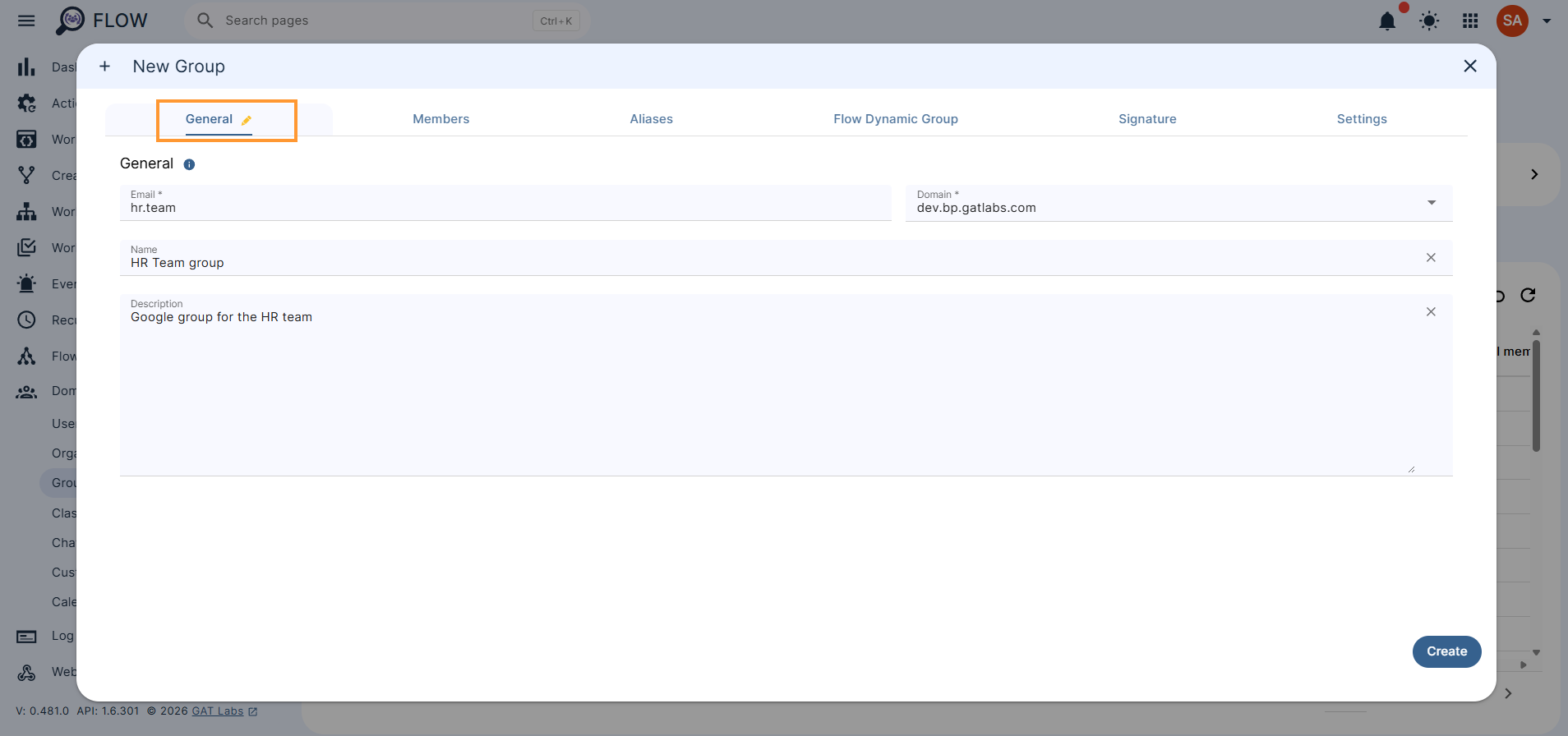Click the plus icon beside New Group

tap(104, 67)
